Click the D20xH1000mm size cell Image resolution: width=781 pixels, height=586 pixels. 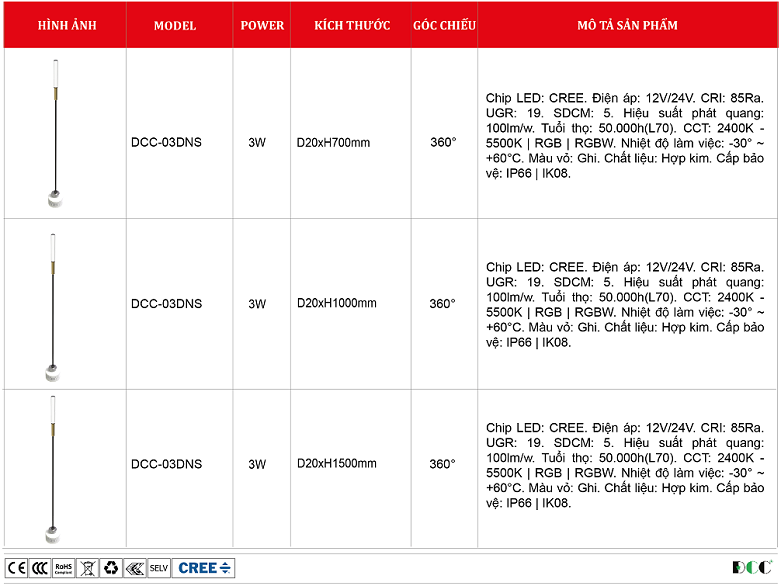[x=336, y=304]
